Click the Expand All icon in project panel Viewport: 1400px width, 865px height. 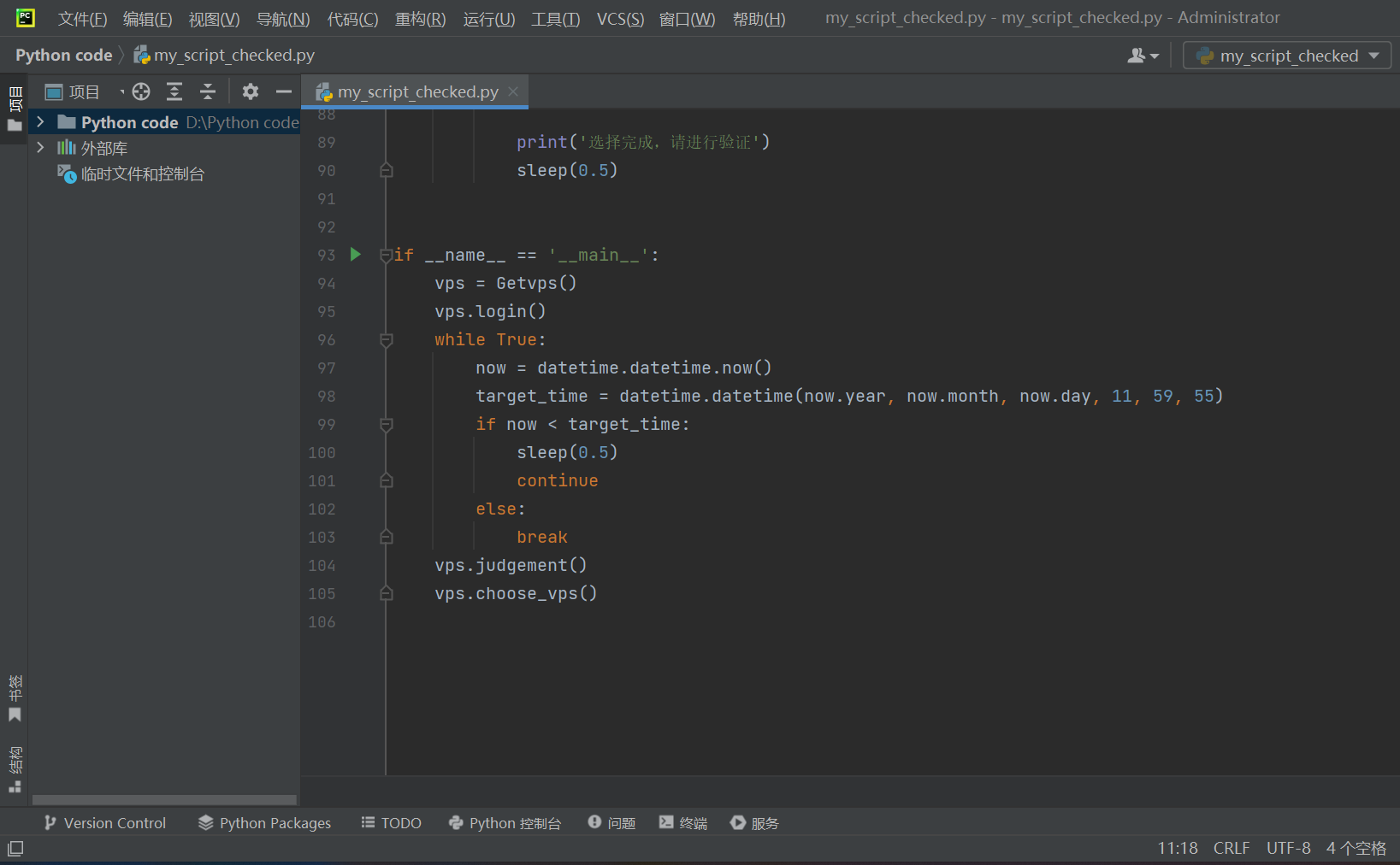click(x=174, y=91)
